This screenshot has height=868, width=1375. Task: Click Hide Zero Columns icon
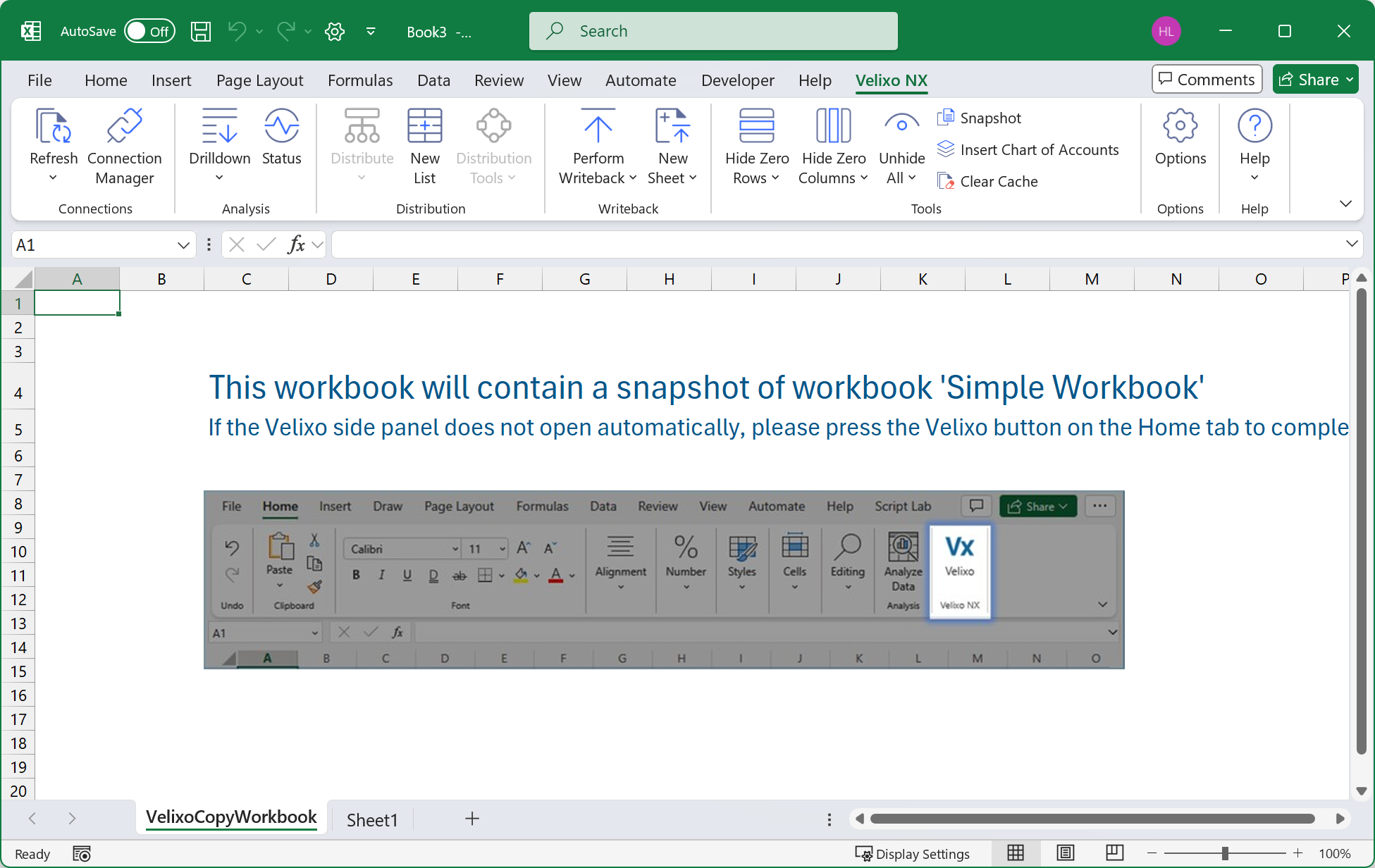tap(833, 127)
